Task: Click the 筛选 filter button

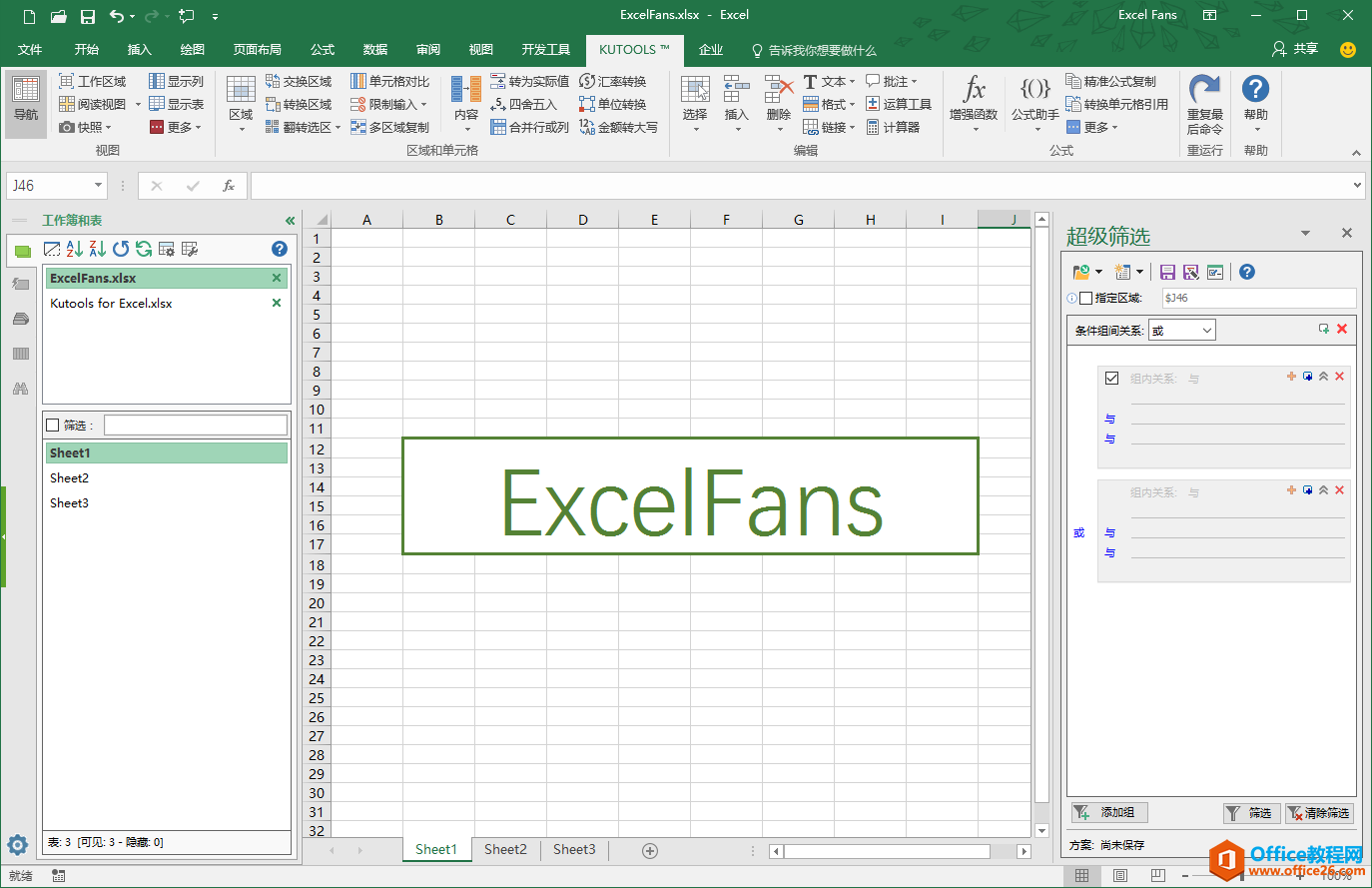Action: pyautogui.click(x=1251, y=813)
